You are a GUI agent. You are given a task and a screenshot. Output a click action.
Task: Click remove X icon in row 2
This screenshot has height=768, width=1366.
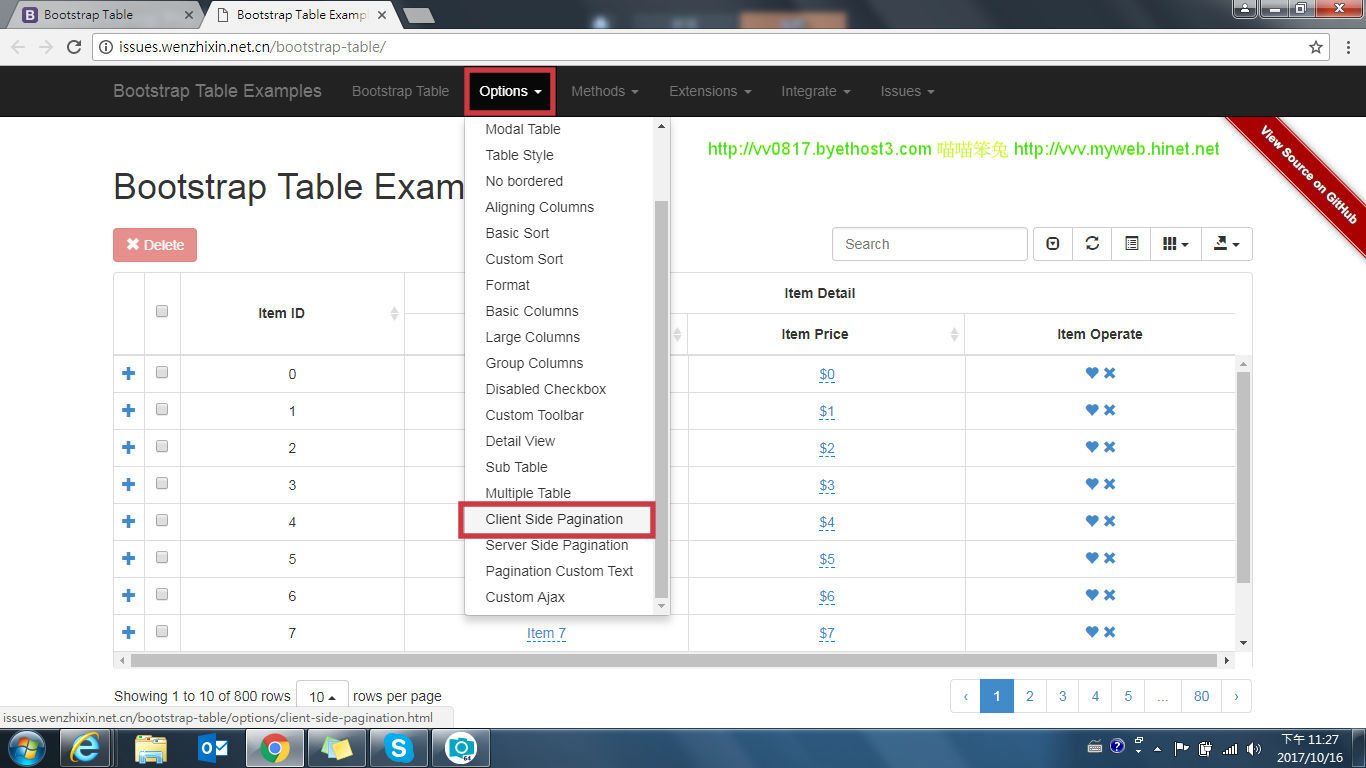(x=1109, y=447)
